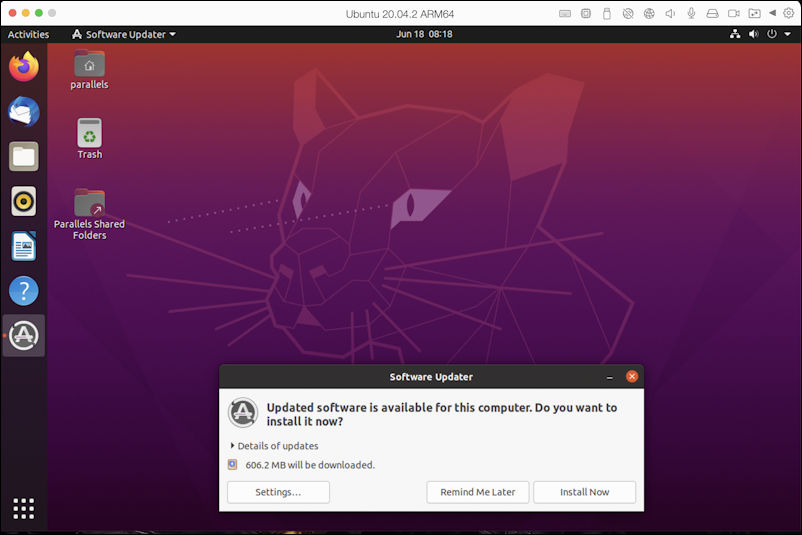Click the Parallels camera icon
The image size is (802, 535).
tap(733, 14)
